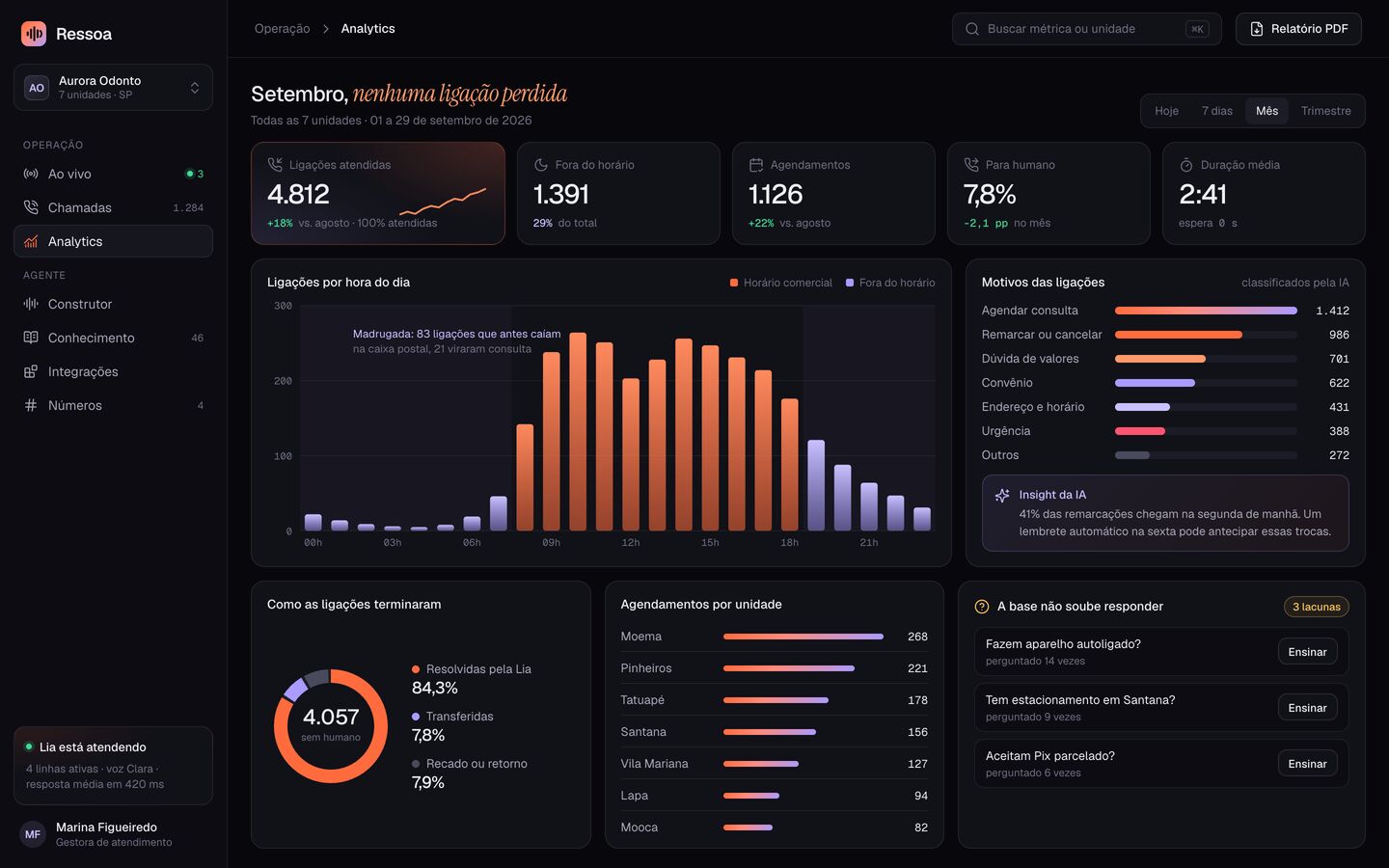This screenshot has height=868, width=1389.
Task: Click the search magnifier icon
Action: (972, 29)
